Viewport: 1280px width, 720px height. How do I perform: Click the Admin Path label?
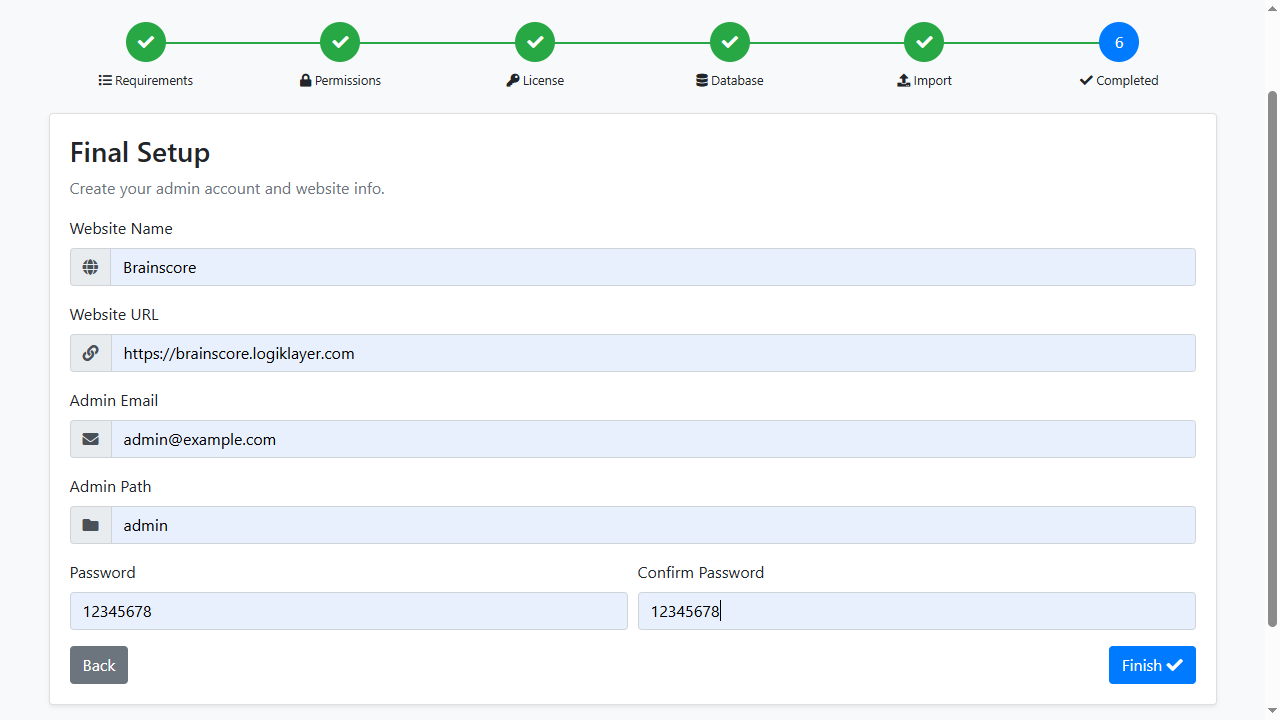pos(111,487)
